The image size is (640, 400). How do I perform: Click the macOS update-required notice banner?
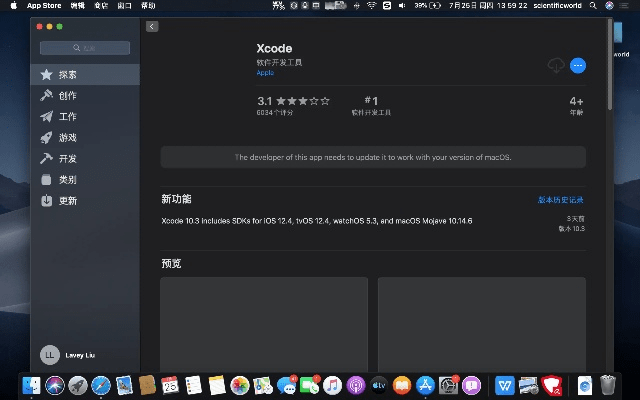[373, 157]
